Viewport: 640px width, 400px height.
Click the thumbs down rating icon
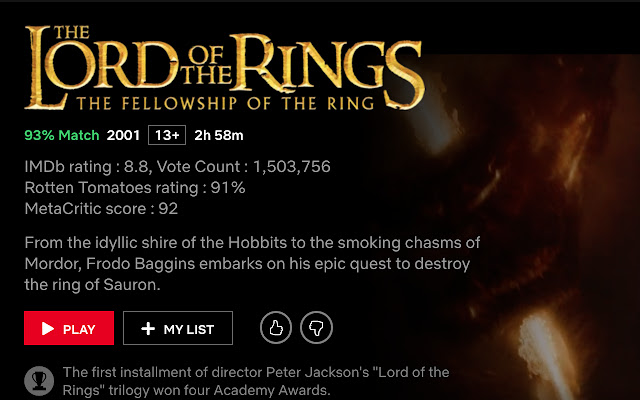(x=316, y=328)
